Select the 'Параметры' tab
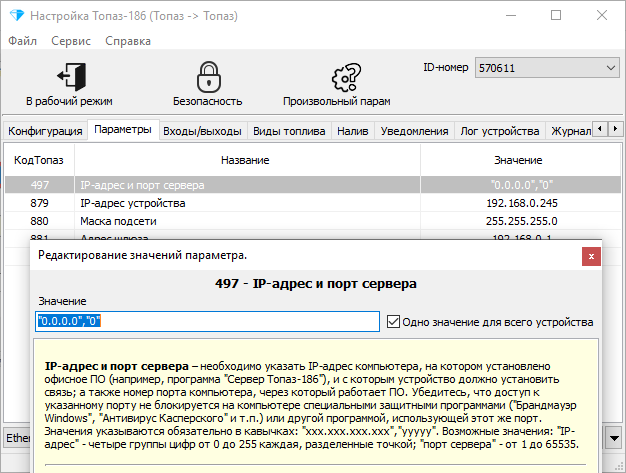The image size is (626, 473). [123, 129]
